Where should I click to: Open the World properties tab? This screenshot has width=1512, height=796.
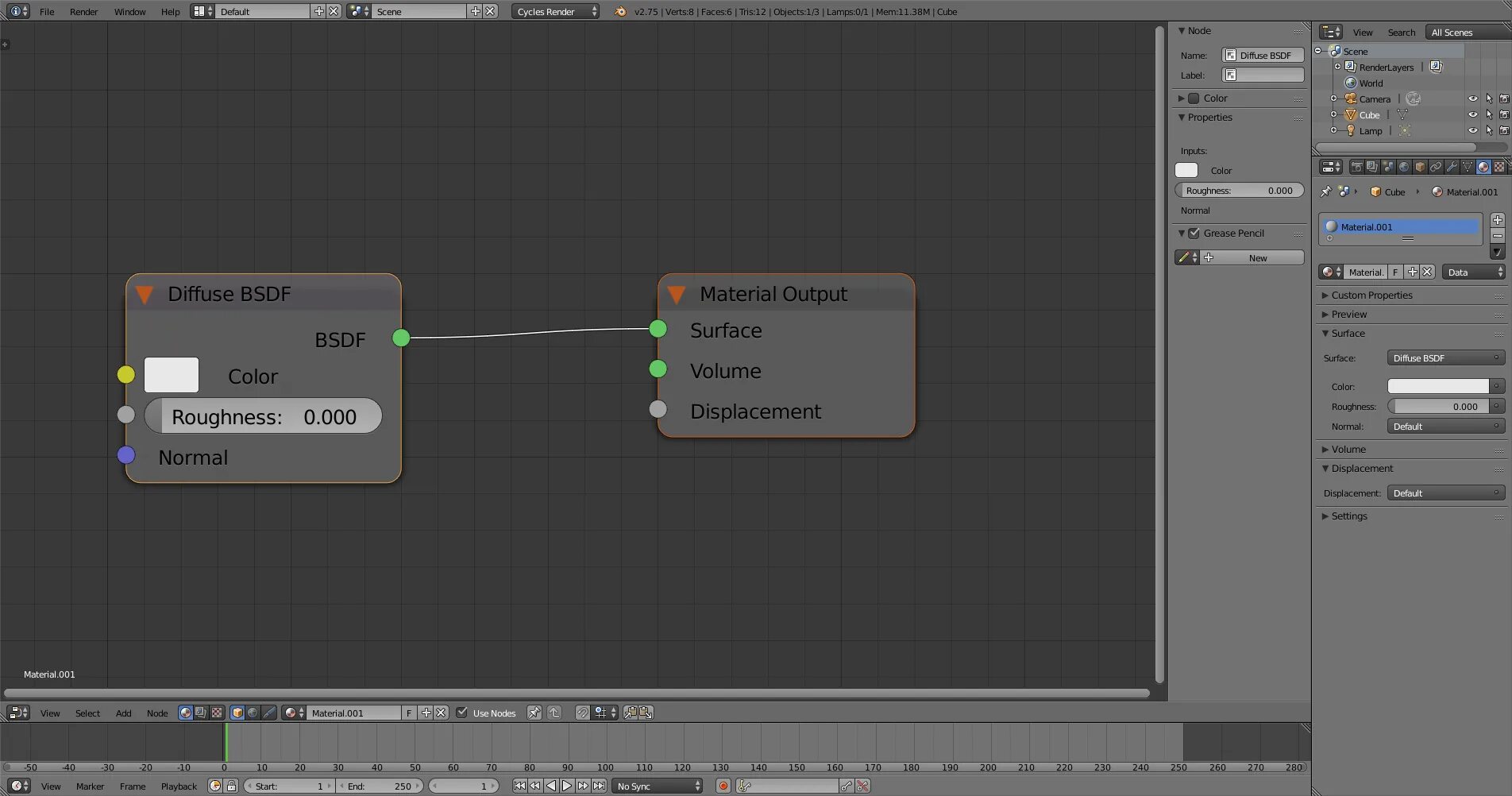[x=1404, y=167]
